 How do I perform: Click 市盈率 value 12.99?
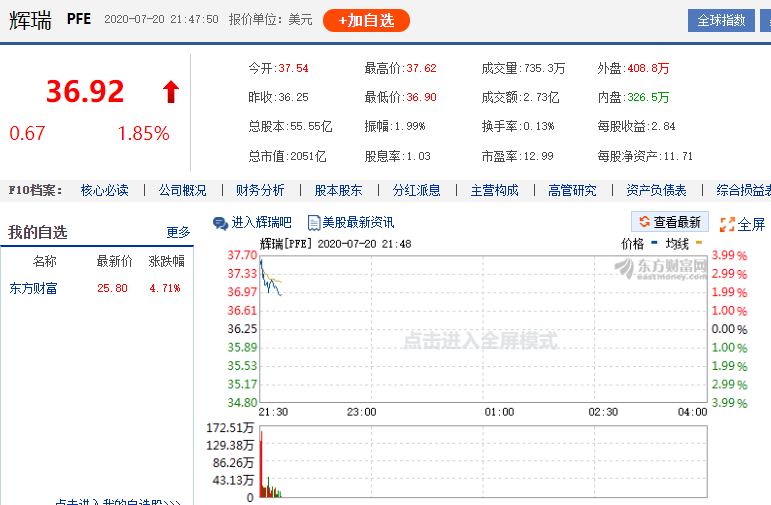539,156
